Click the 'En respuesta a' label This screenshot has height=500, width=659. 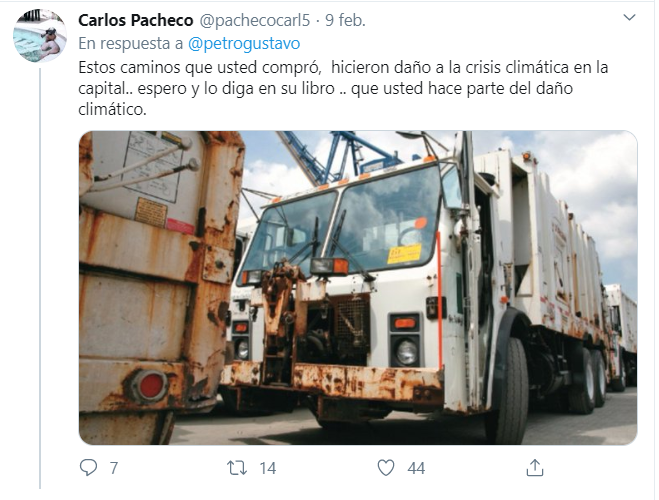[131, 44]
